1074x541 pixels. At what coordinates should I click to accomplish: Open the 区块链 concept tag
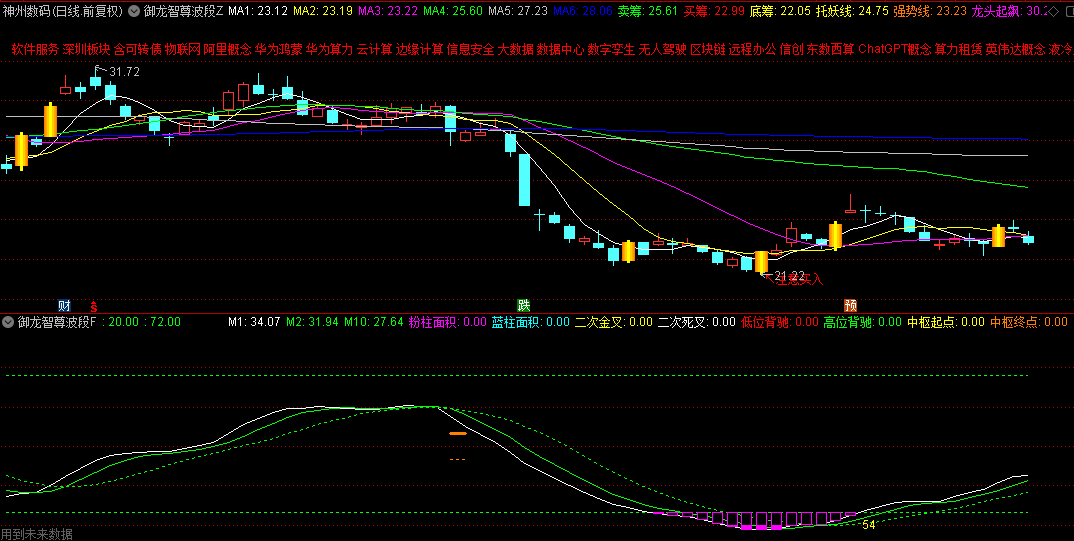click(x=708, y=49)
